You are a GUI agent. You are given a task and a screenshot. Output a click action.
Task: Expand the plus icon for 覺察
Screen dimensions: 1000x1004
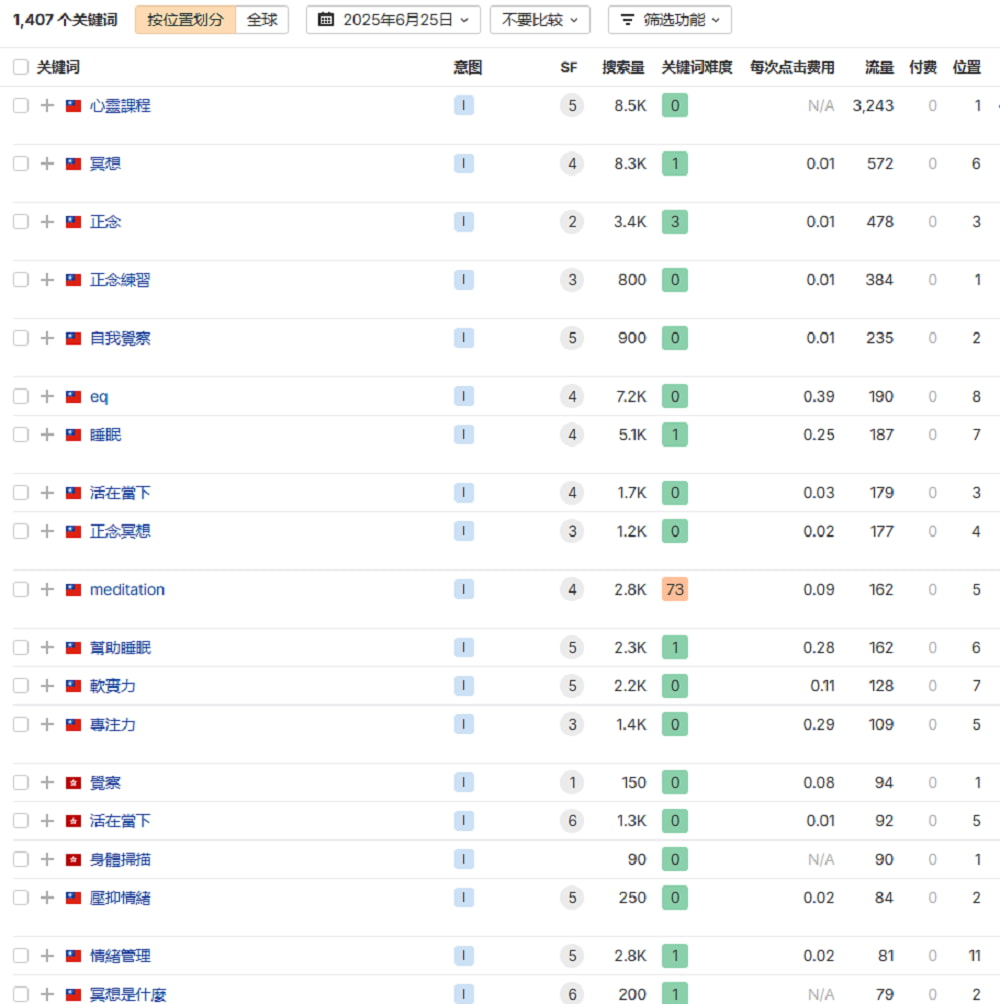click(x=47, y=782)
